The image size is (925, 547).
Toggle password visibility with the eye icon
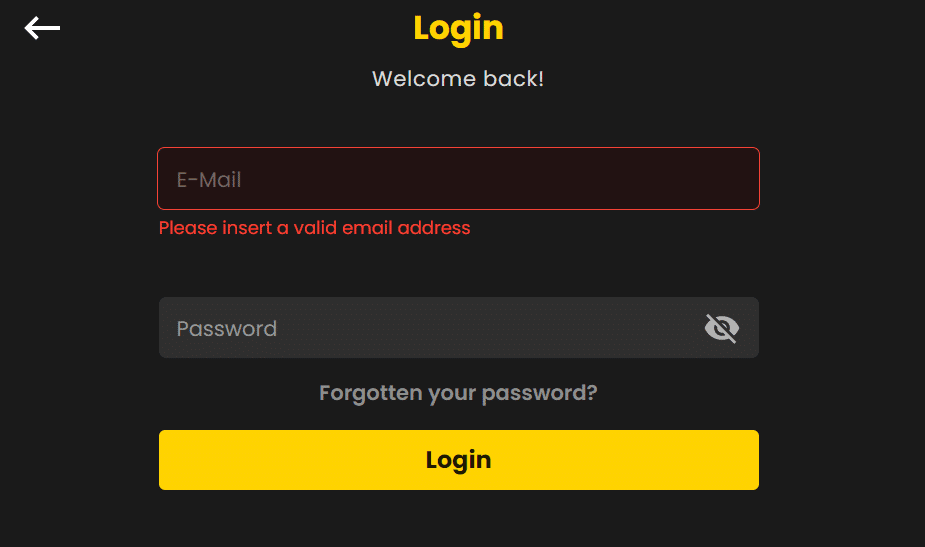(721, 328)
